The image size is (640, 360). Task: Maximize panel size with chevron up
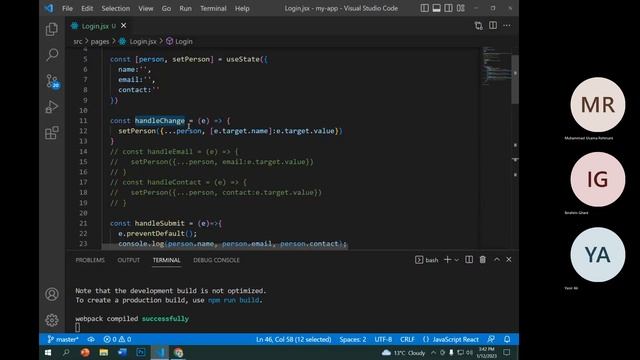click(x=497, y=260)
